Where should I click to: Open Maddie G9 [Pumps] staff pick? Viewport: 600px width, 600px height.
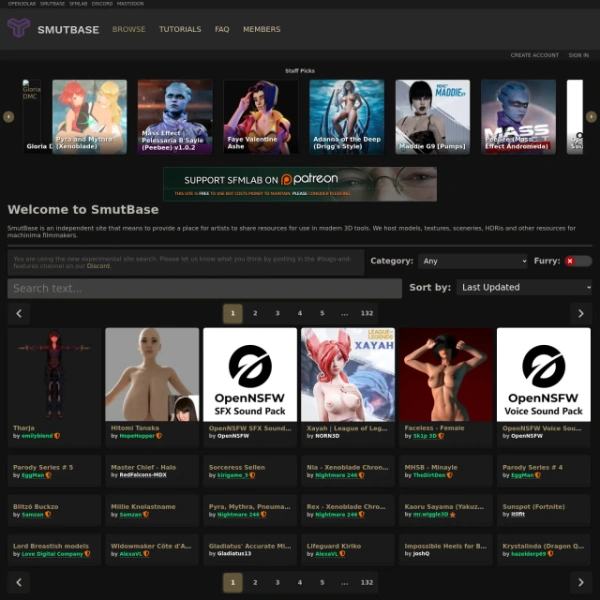point(432,117)
